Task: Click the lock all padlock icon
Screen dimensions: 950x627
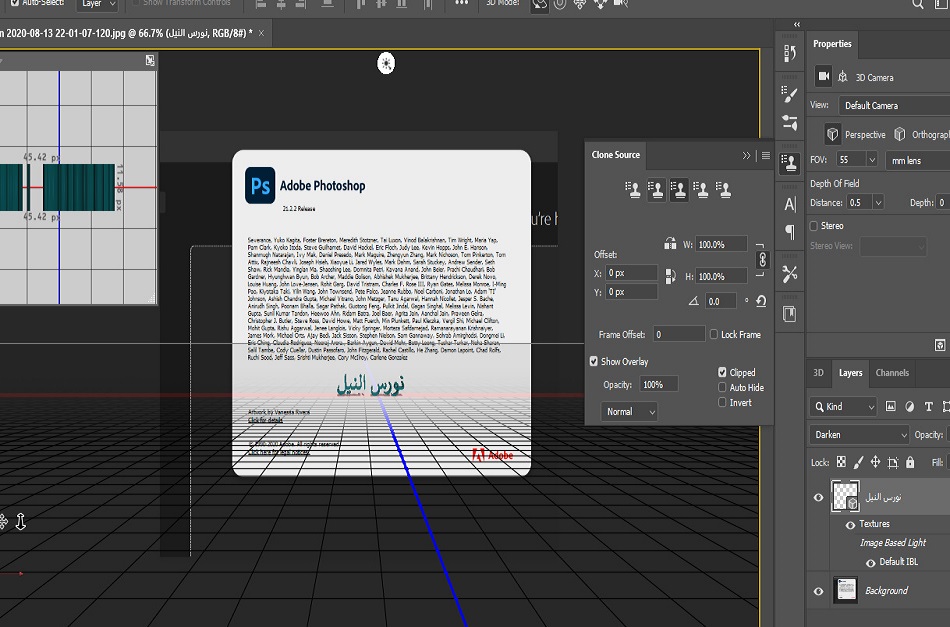Action: 910,462
